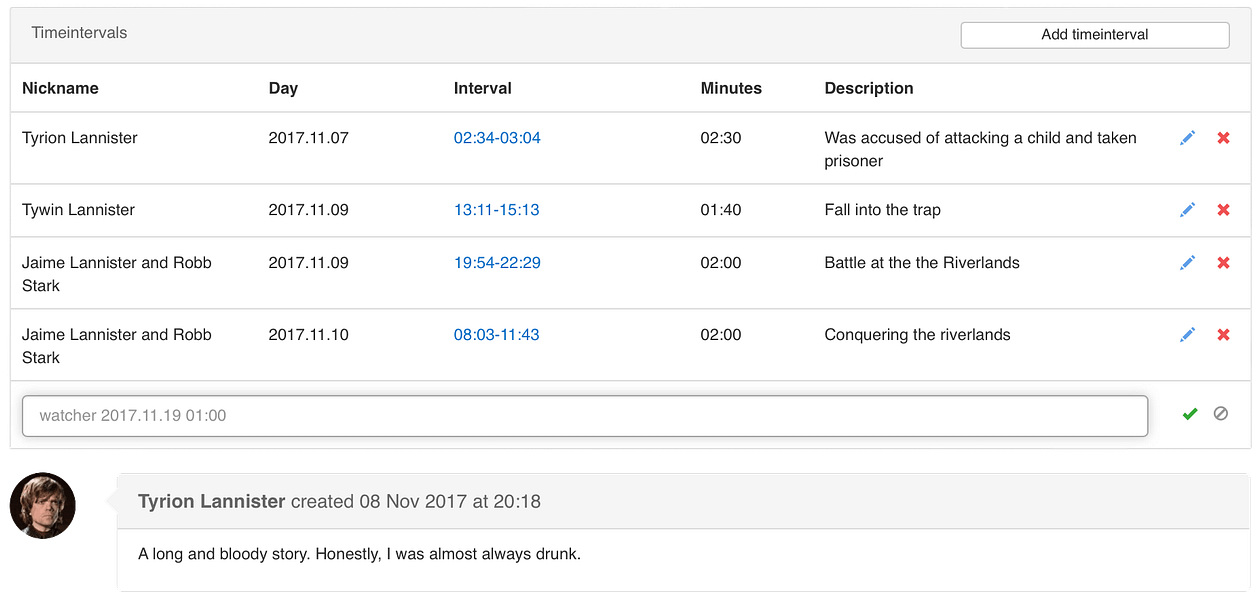Confirm the new interval with green checkmark

pos(1189,414)
